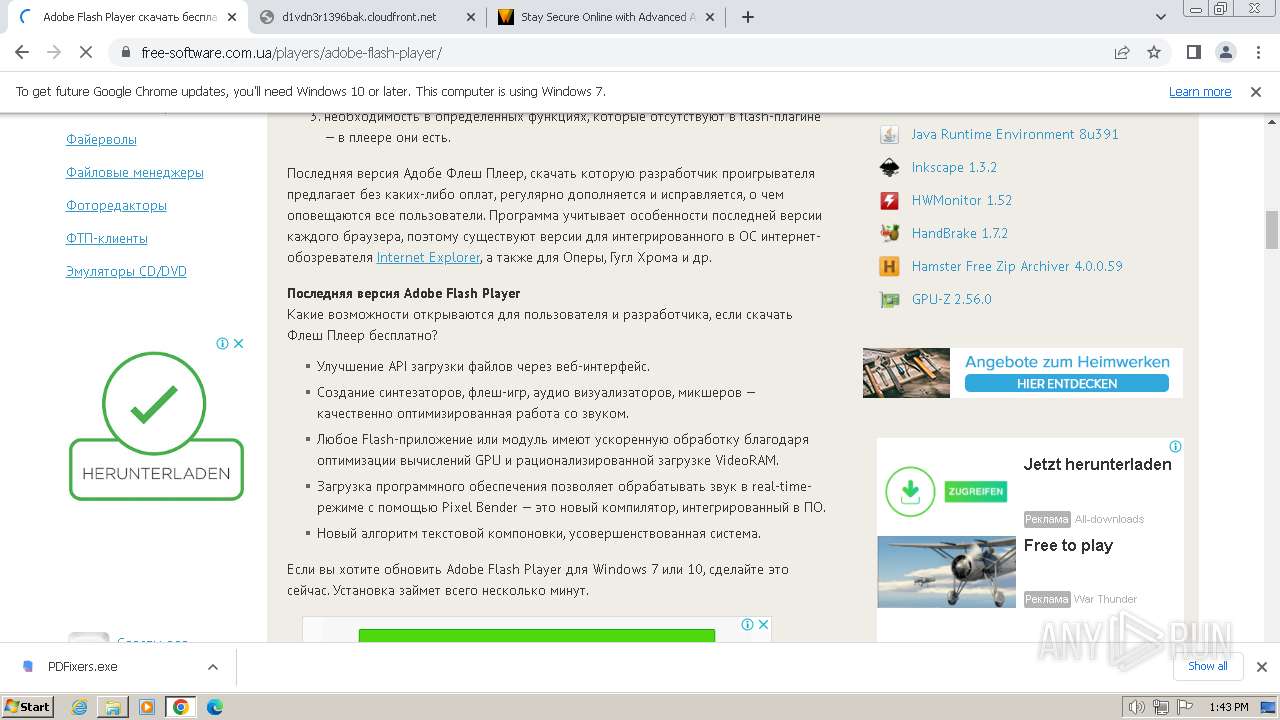The width and height of the screenshot is (1280, 720).
Task: Close the Adobe Flash Player tab
Action: tap(232, 17)
